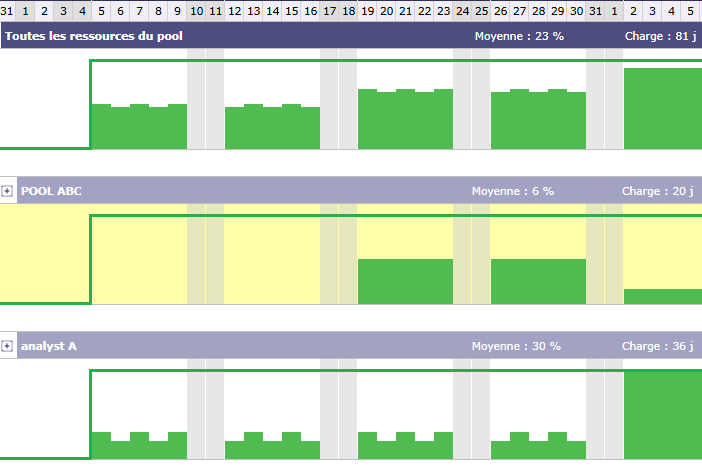Select day 14 in the date header
Viewport: 702px width, 468px height.
point(272,10)
